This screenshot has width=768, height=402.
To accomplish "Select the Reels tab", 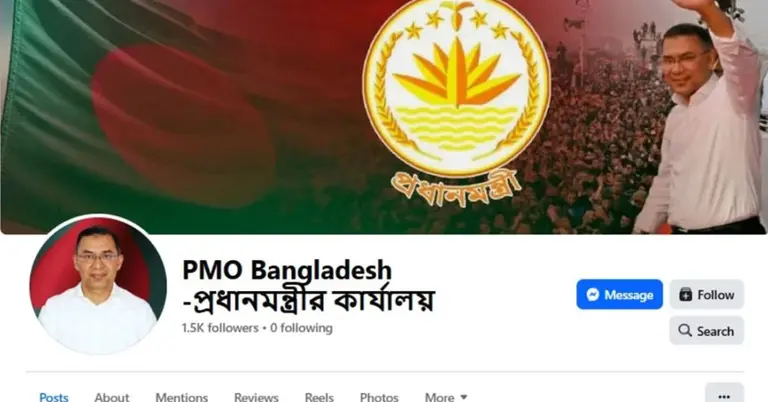I will pos(319,397).
